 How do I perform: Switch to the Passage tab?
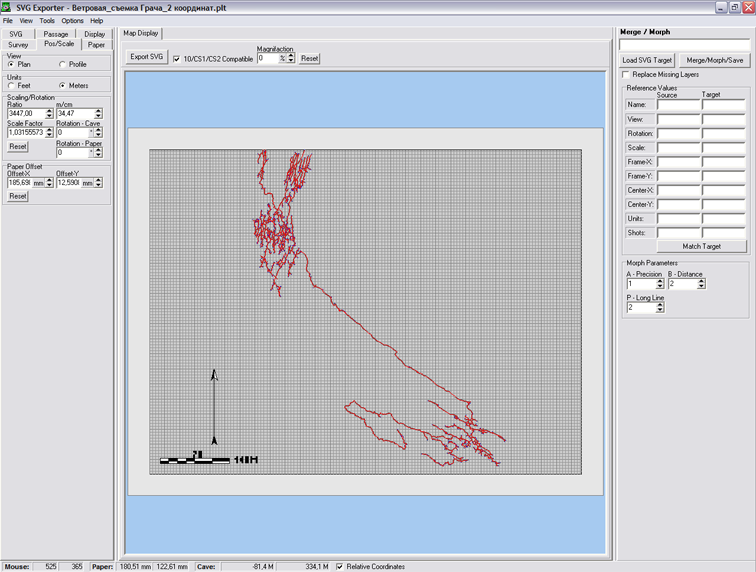pyautogui.click(x=56, y=34)
